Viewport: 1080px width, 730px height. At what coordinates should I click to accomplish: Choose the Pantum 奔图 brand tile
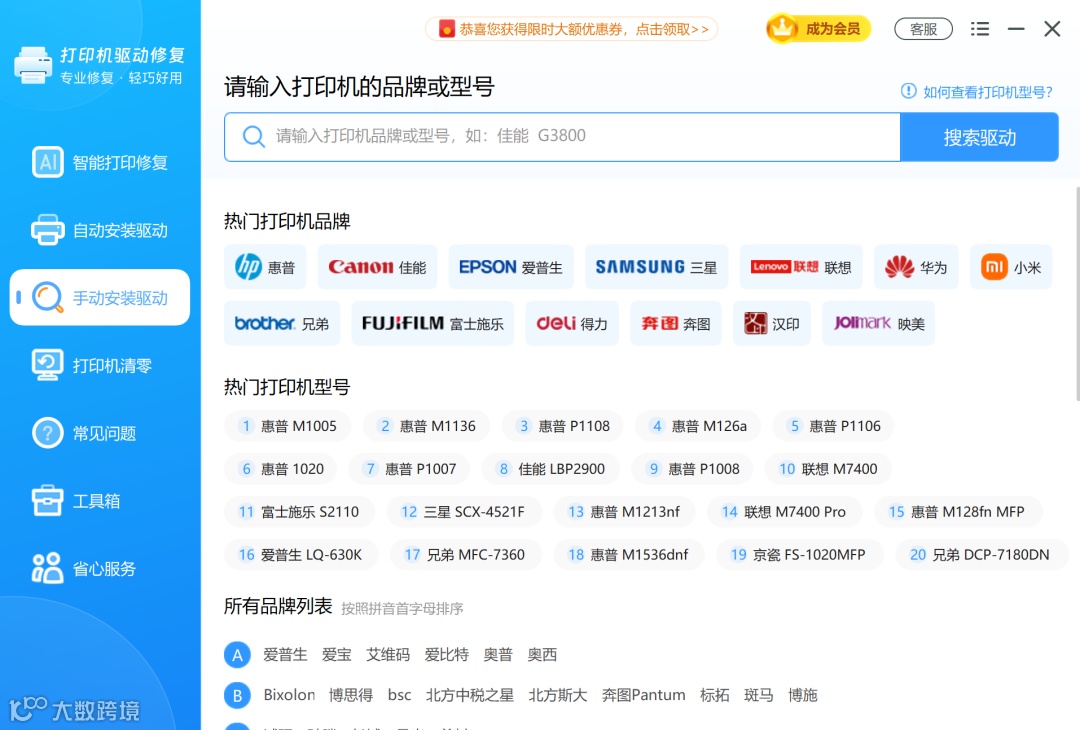point(676,323)
